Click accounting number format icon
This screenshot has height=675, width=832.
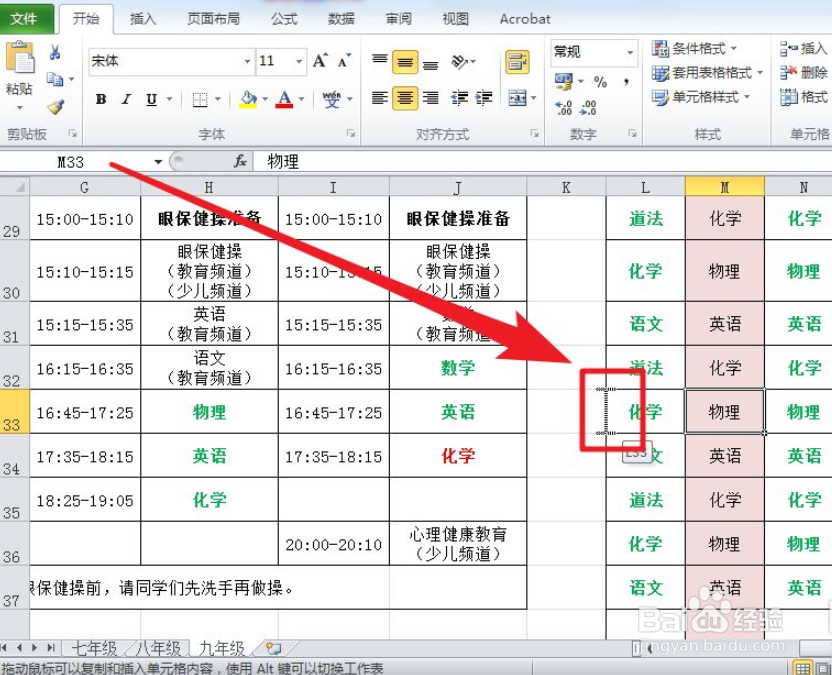click(564, 82)
